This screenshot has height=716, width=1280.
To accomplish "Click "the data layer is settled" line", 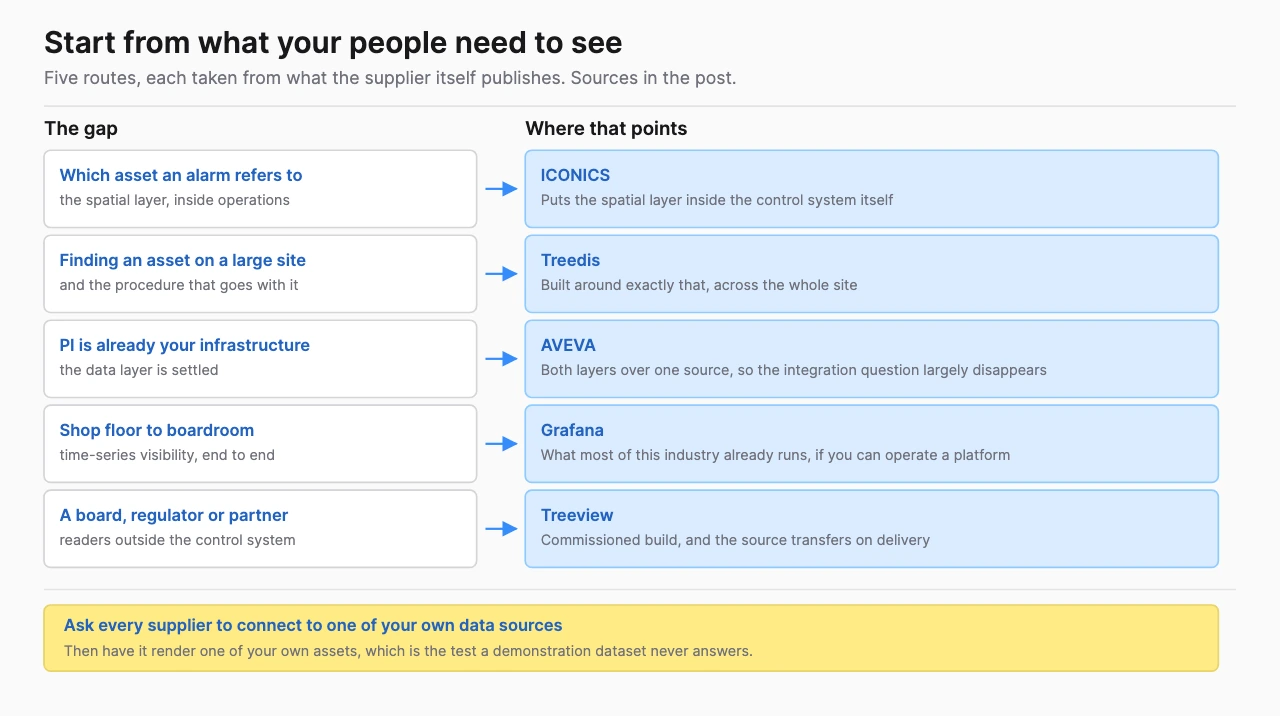I will 139,370.
